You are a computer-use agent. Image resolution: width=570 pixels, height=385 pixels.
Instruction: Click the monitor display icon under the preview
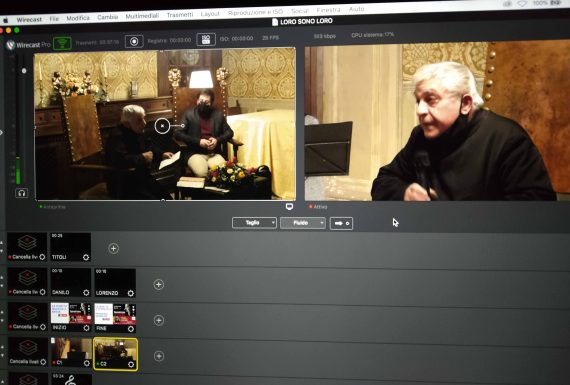[x=289, y=206]
